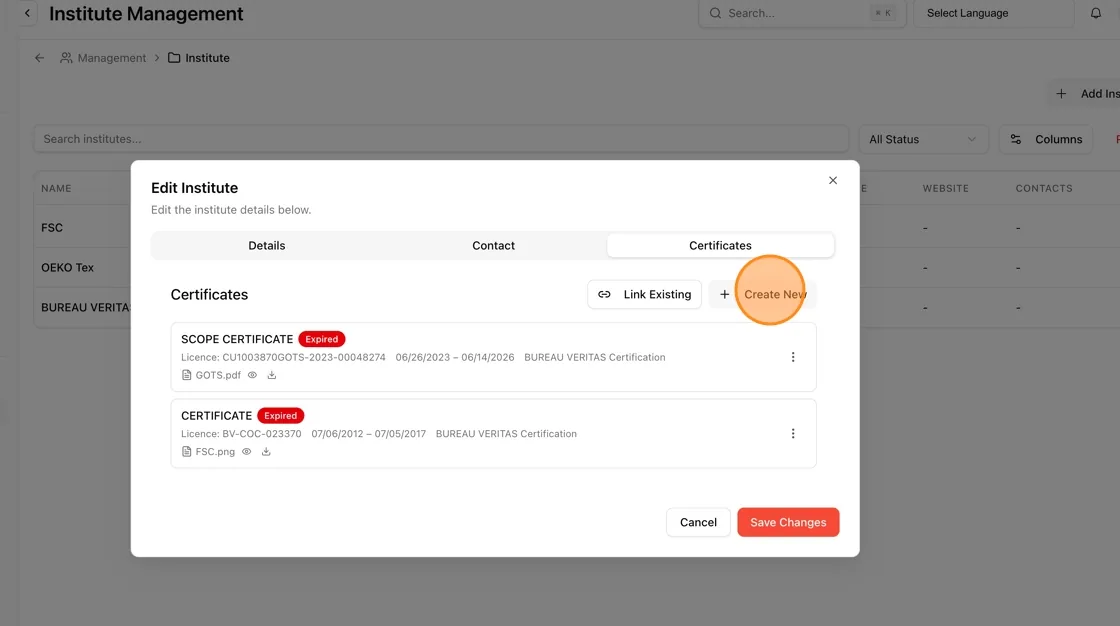Click the Expired badge on CERTIFICATE
1120x626 pixels.
click(x=280, y=415)
